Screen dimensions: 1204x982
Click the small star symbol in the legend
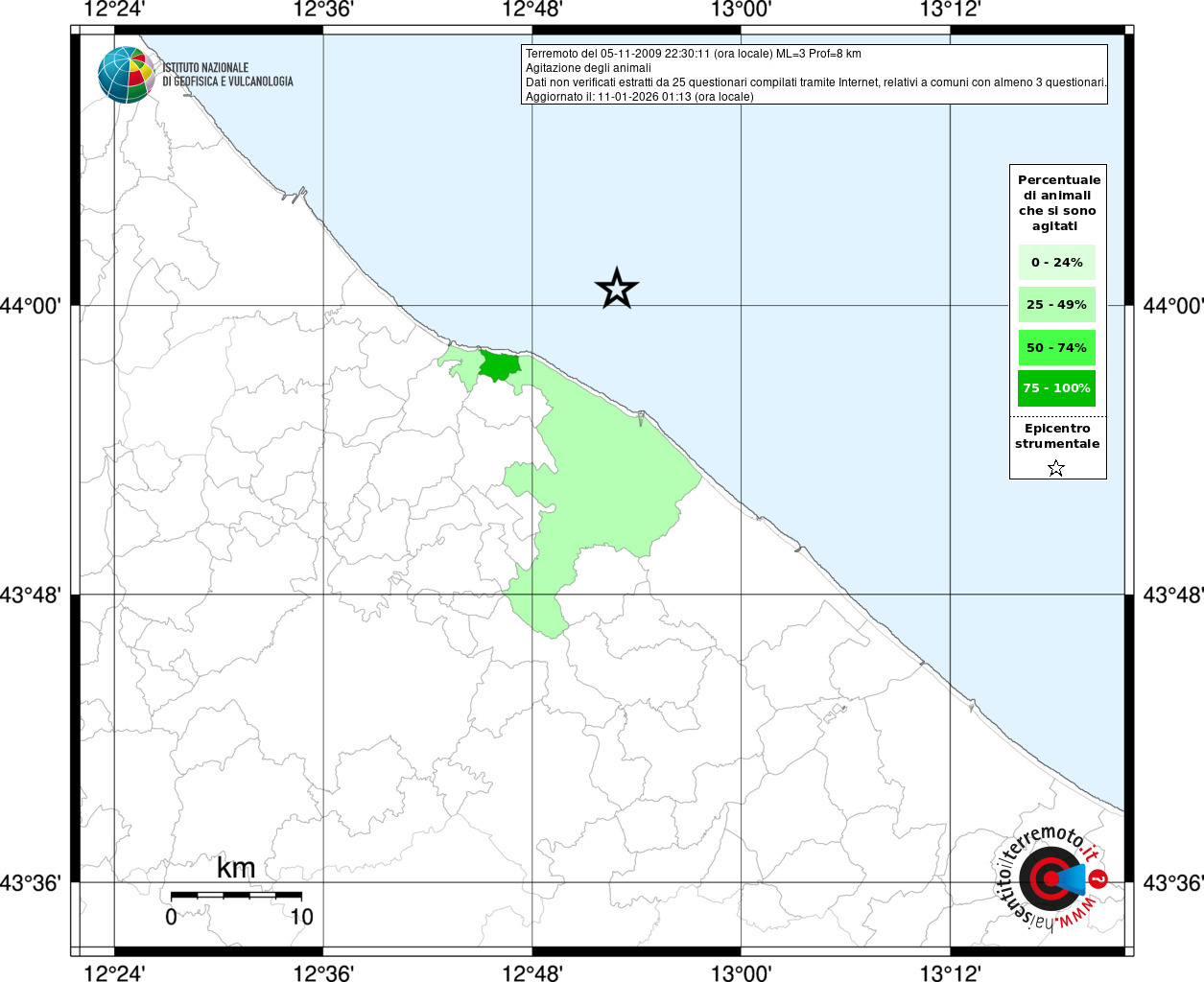1056,468
